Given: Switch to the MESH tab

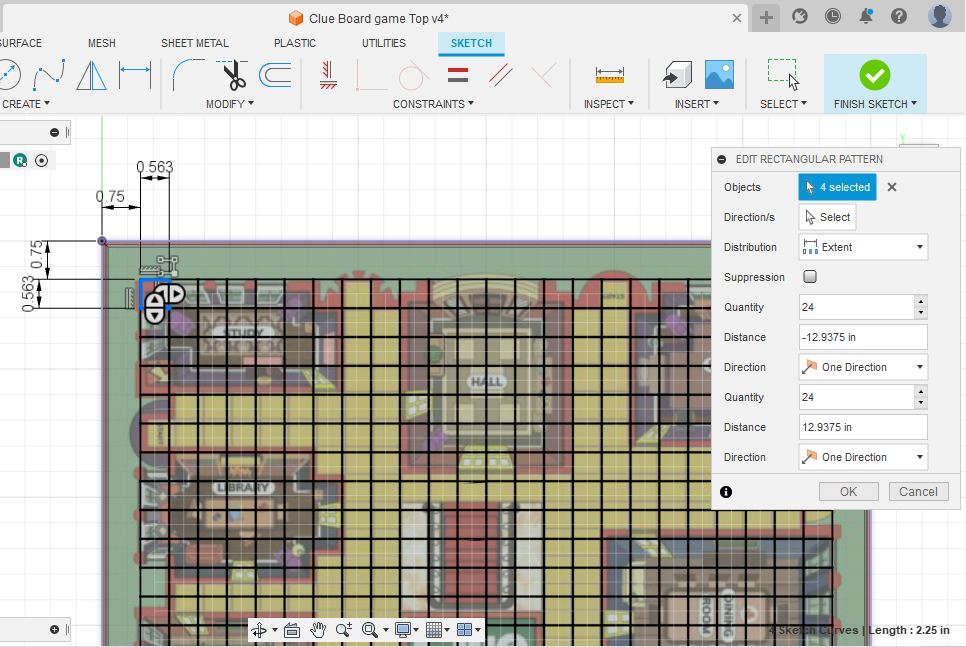Looking at the screenshot, I should point(102,43).
